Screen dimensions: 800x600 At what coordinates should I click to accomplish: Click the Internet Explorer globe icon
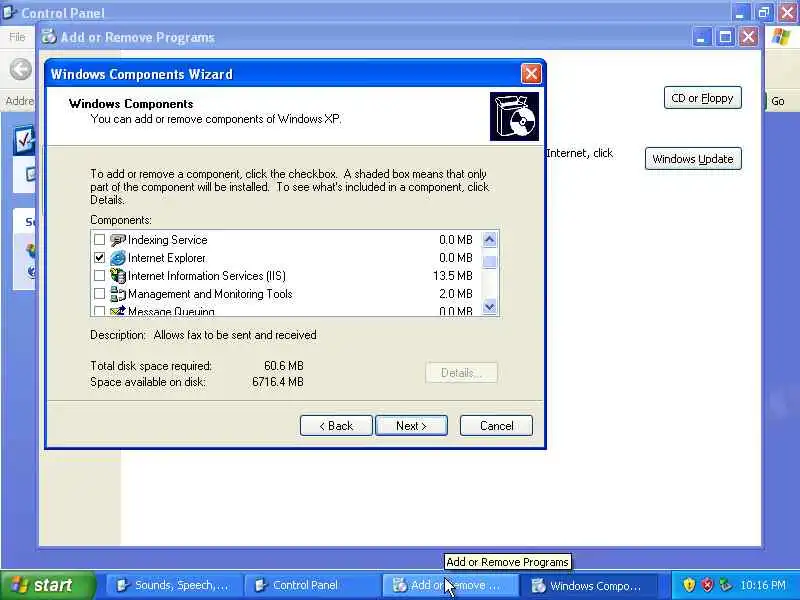118,258
